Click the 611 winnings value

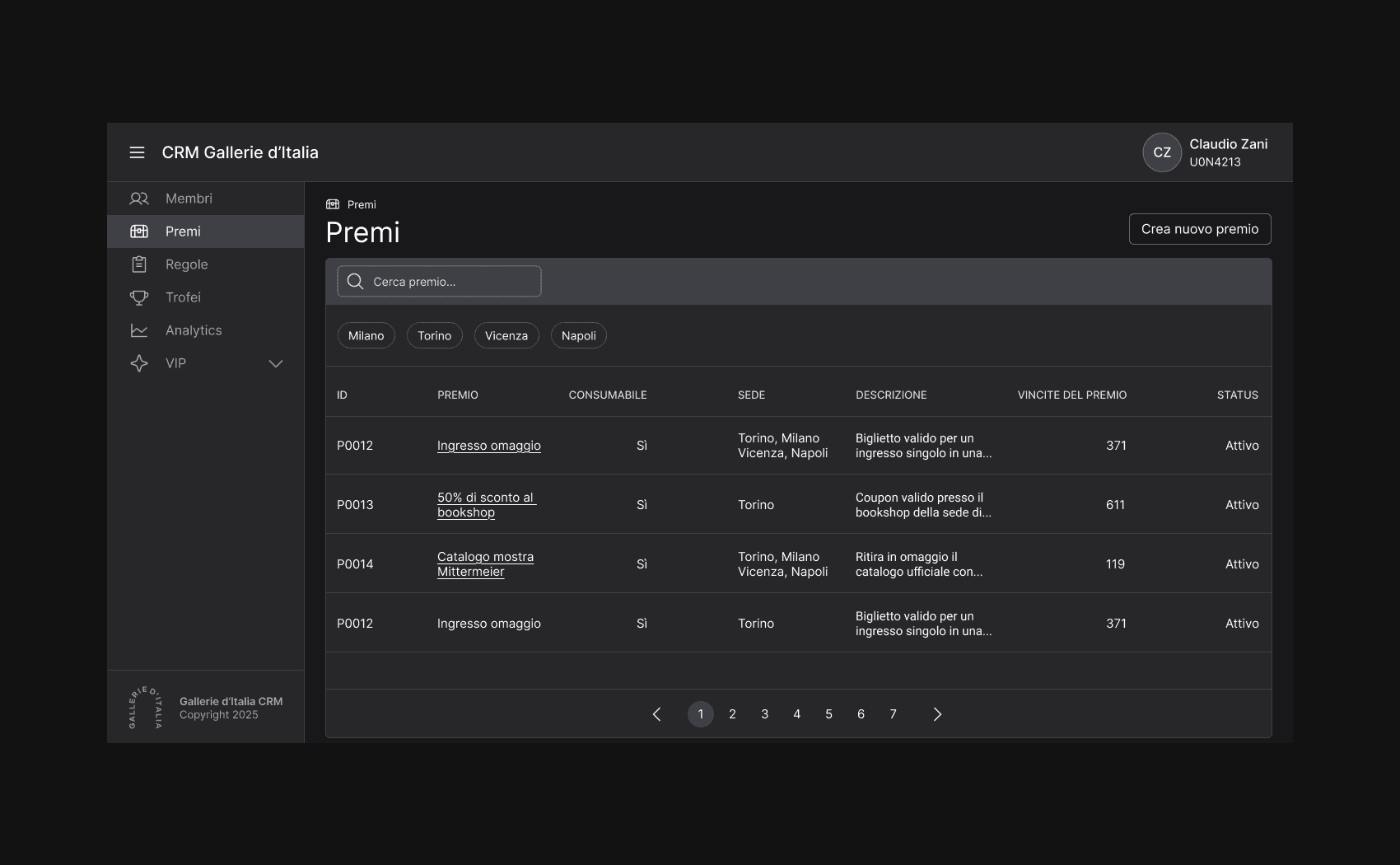(1116, 505)
